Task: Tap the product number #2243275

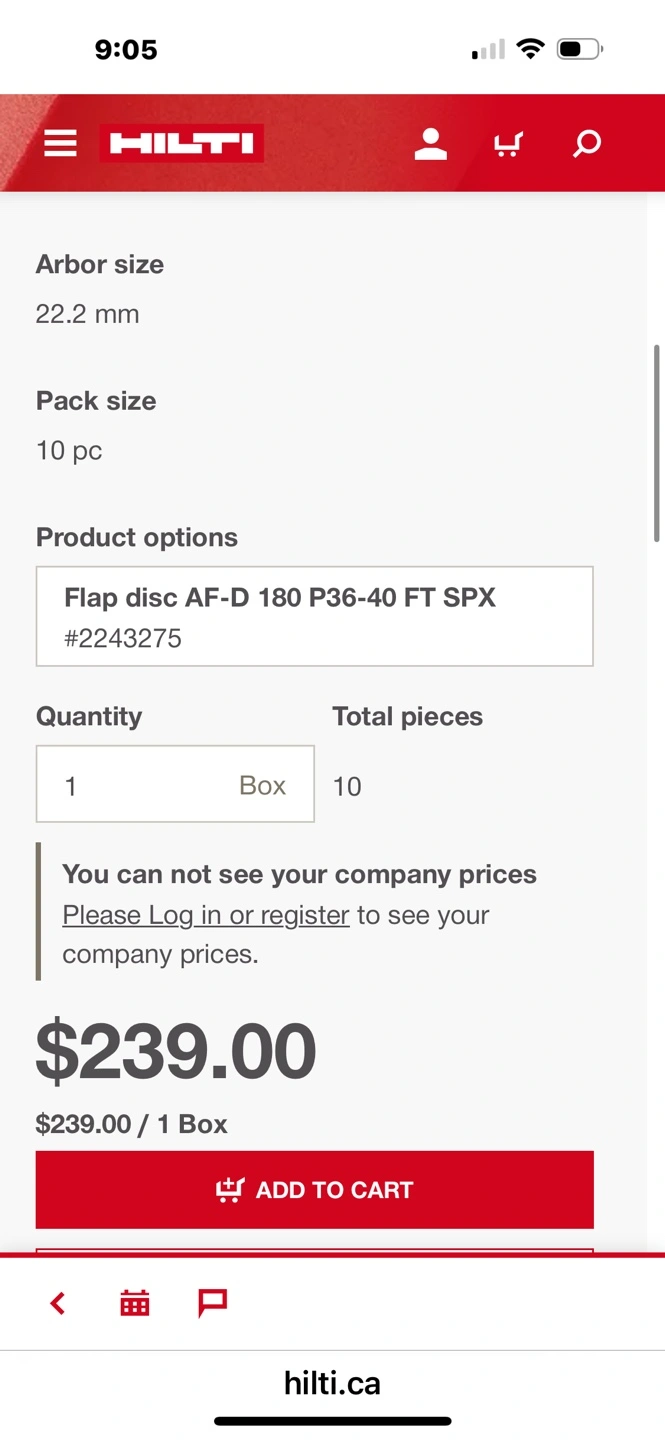Action: [123, 639]
